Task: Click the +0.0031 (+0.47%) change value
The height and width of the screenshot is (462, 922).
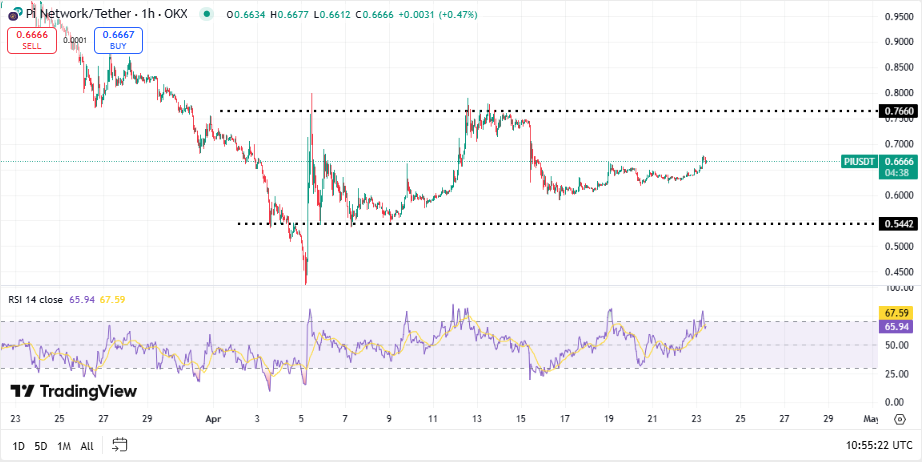Action: [x=438, y=14]
